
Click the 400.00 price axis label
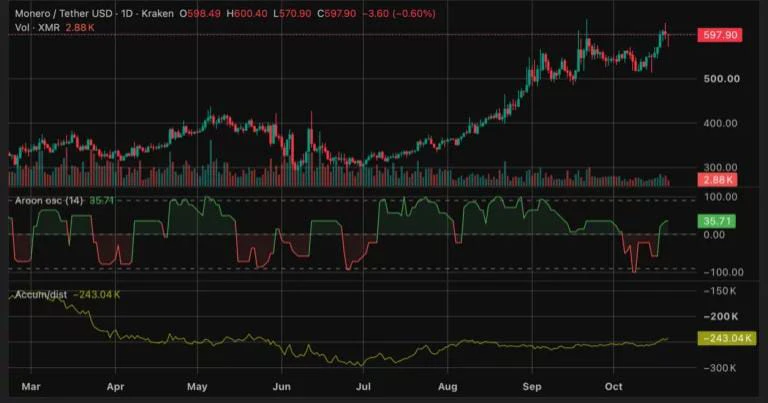pyautogui.click(x=720, y=123)
